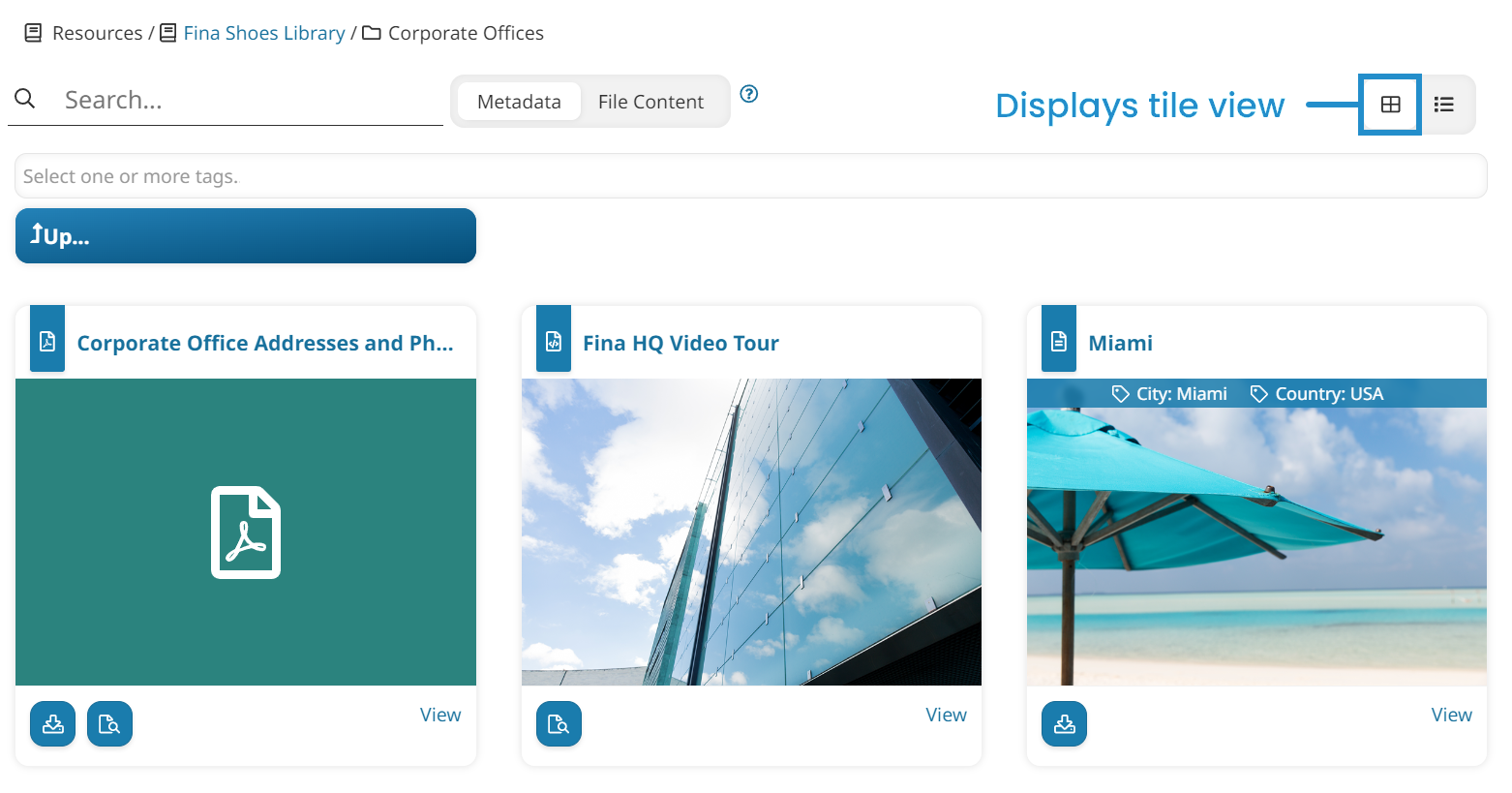
Task: Navigate up using the Up button
Action: (245, 235)
